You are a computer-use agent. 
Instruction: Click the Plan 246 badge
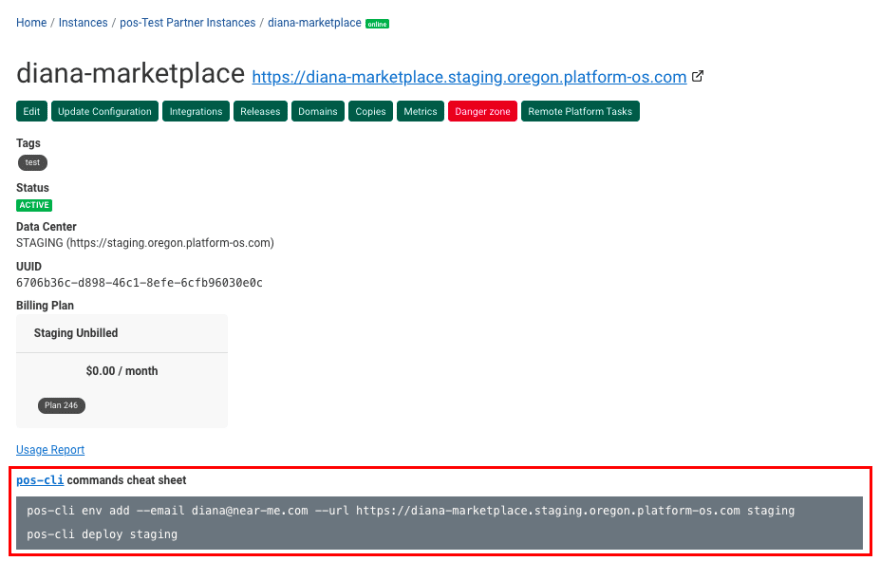pos(62,406)
